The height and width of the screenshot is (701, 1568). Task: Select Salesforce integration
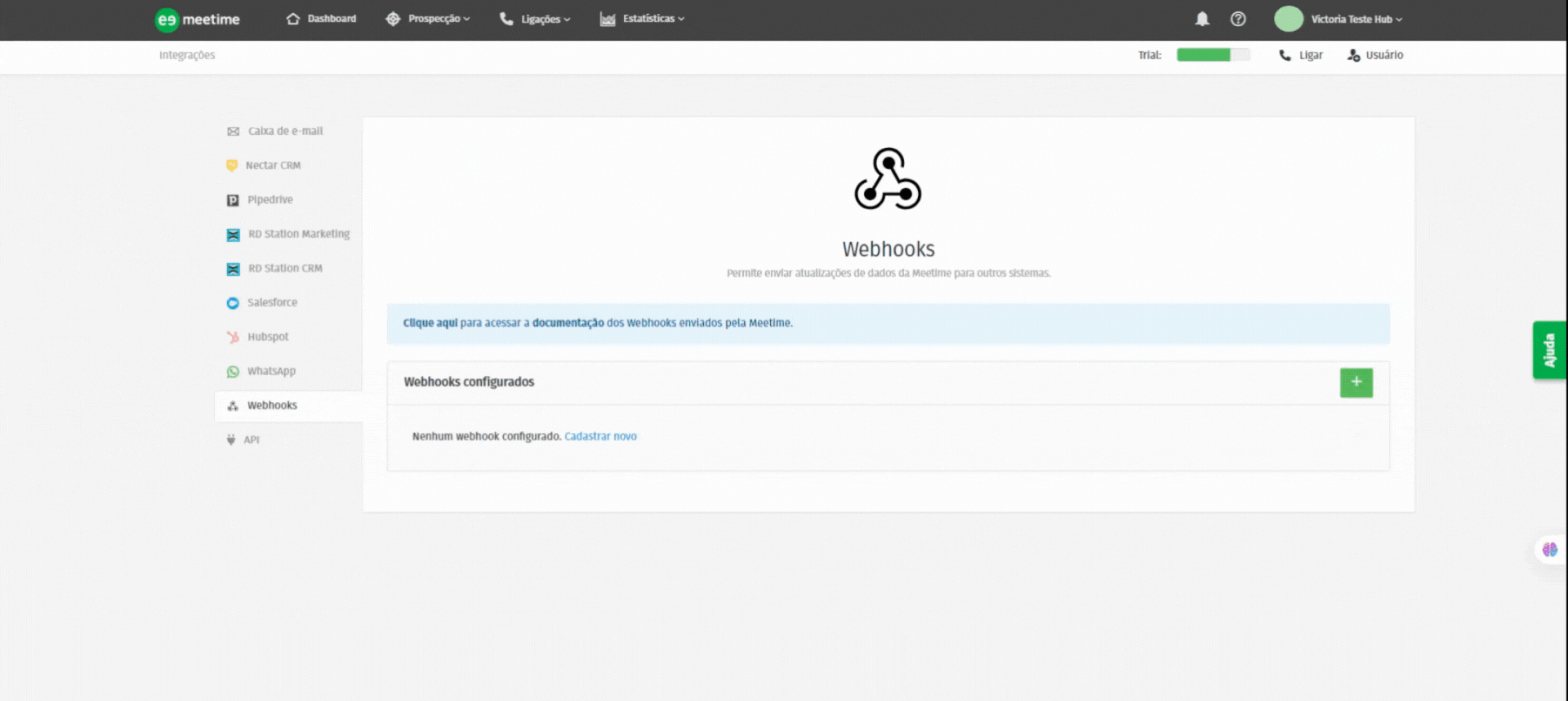(x=273, y=303)
